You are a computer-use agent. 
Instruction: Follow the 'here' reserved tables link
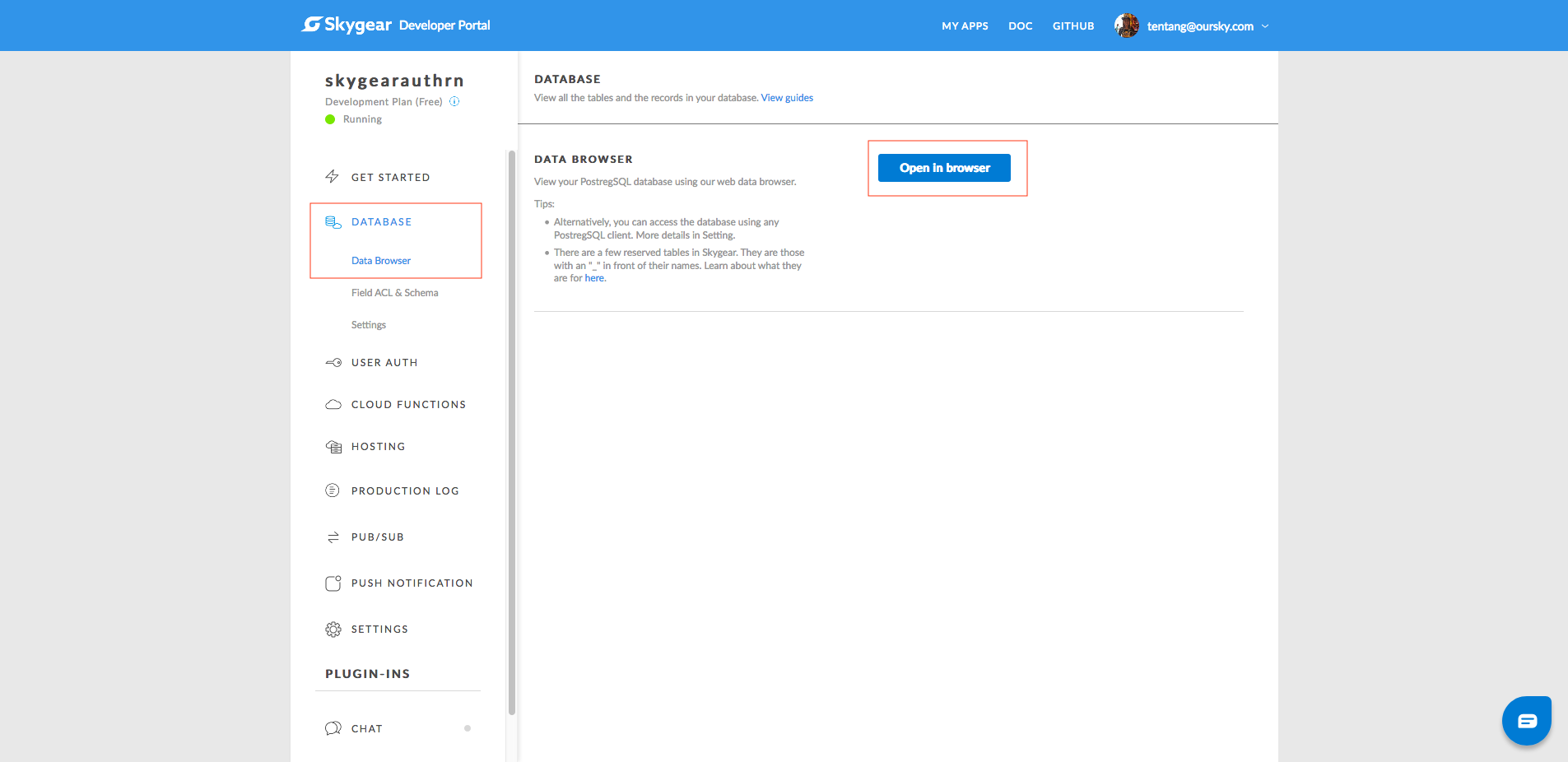click(594, 278)
